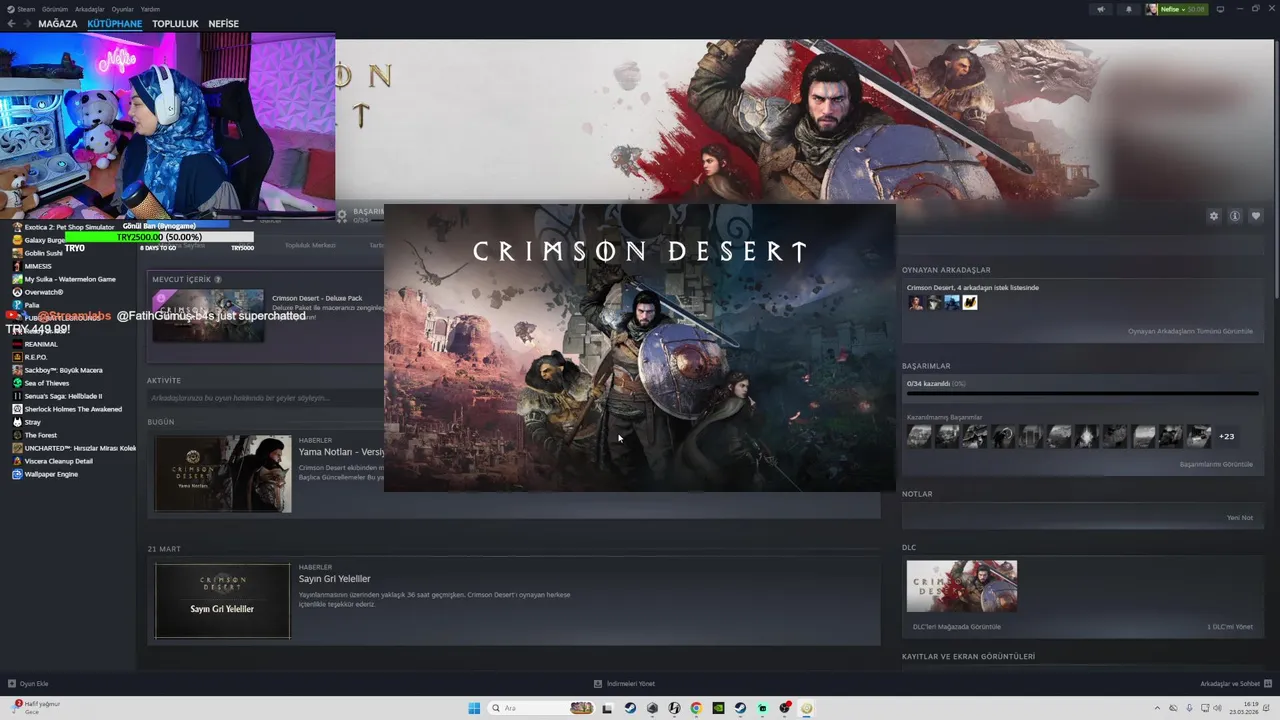Click Oynayan Arkadaşların Tümünü Görüntüle link

tap(1190, 331)
